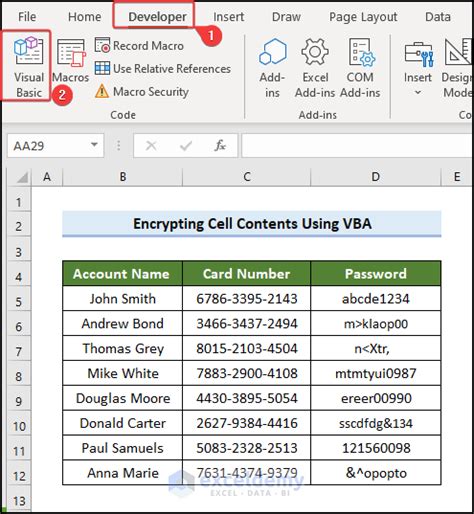
Task: Select password cell &^opopto
Action: pyautogui.click(x=376, y=473)
